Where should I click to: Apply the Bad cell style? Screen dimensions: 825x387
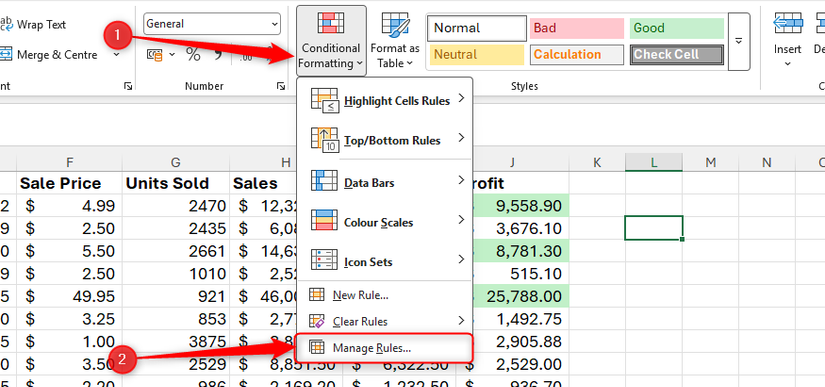pyautogui.click(x=577, y=28)
